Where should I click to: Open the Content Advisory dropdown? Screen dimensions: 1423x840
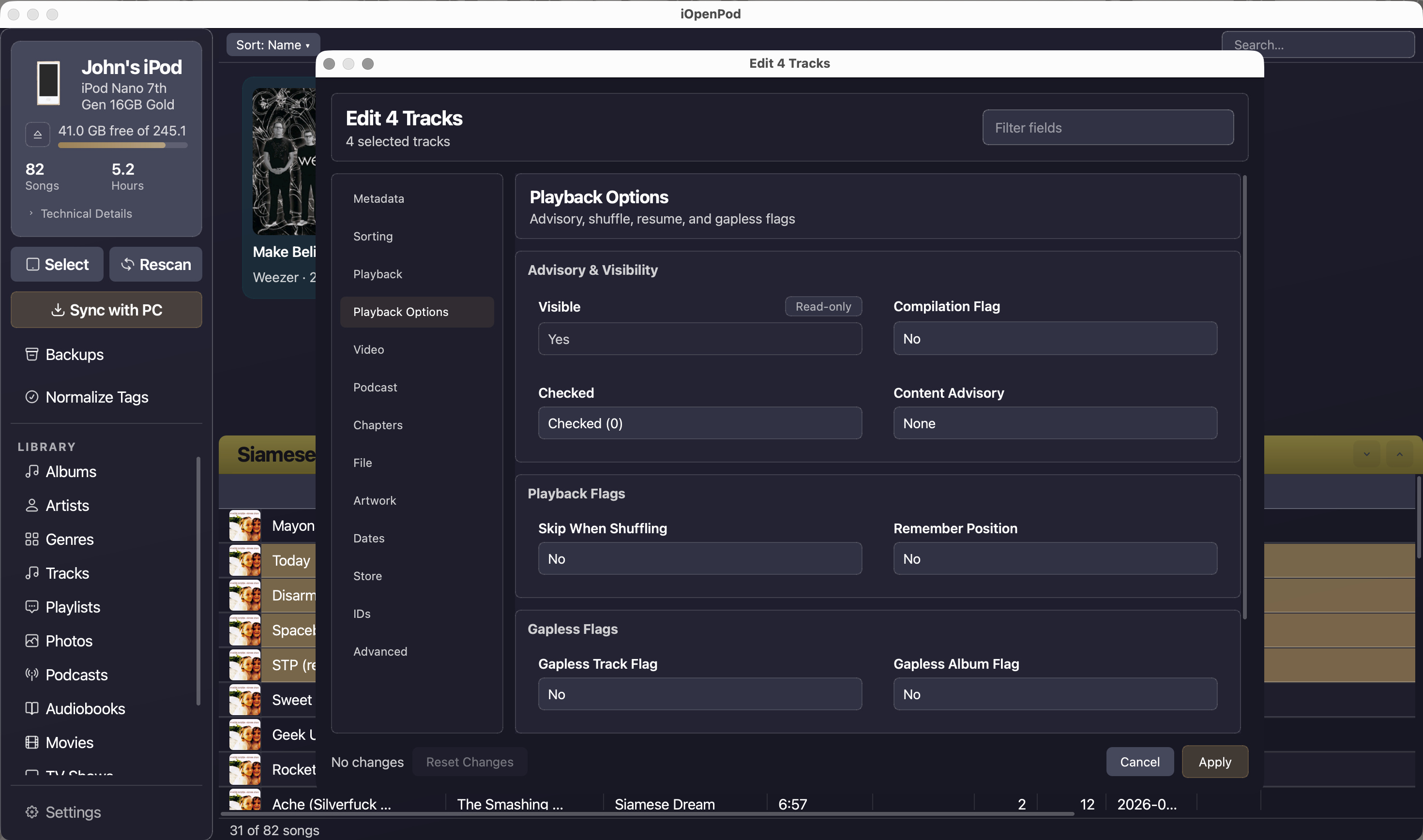(1055, 423)
